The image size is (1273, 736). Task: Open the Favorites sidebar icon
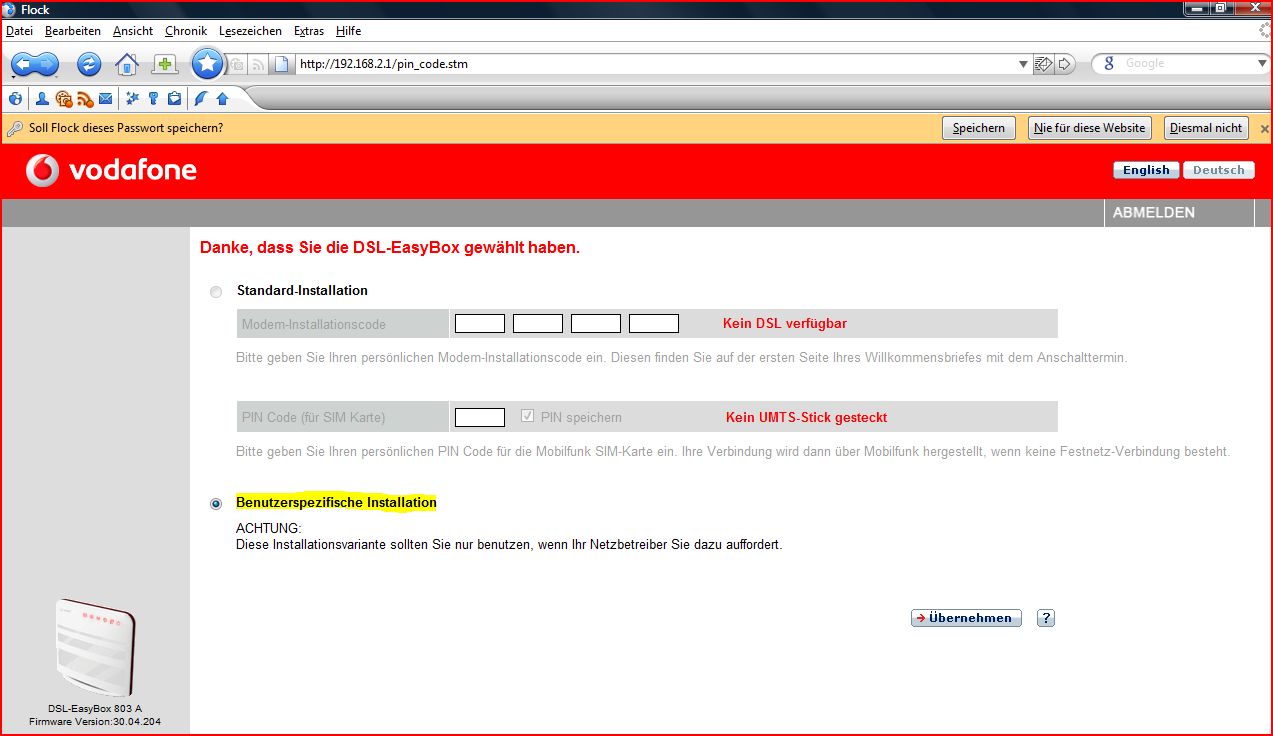pyautogui.click(x=131, y=98)
